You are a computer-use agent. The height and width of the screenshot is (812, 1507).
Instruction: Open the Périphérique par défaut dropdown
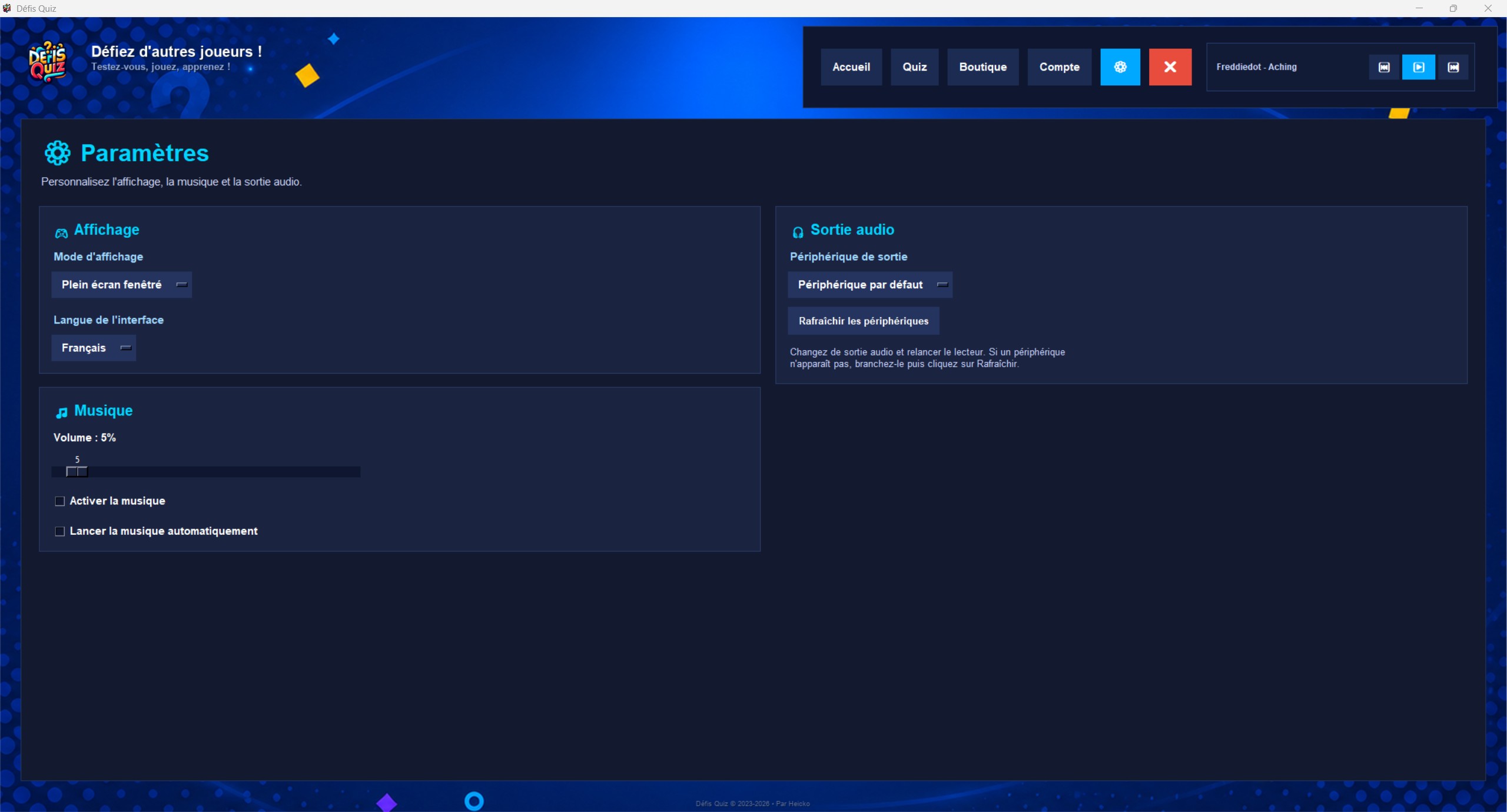pyautogui.click(x=870, y=285)
